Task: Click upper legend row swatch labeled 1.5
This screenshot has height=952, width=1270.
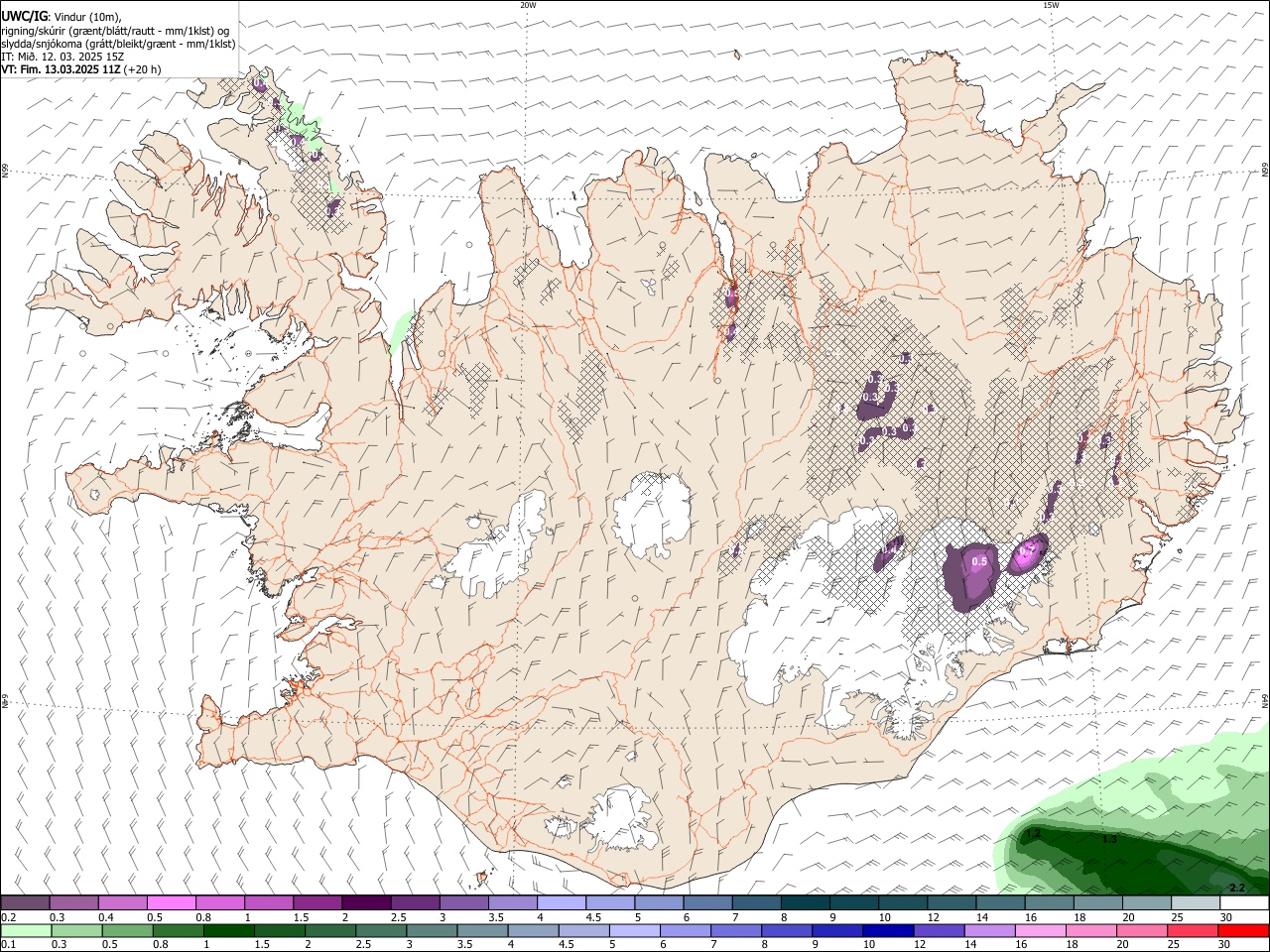Action: pyautogui.click(x=317, y=903)
